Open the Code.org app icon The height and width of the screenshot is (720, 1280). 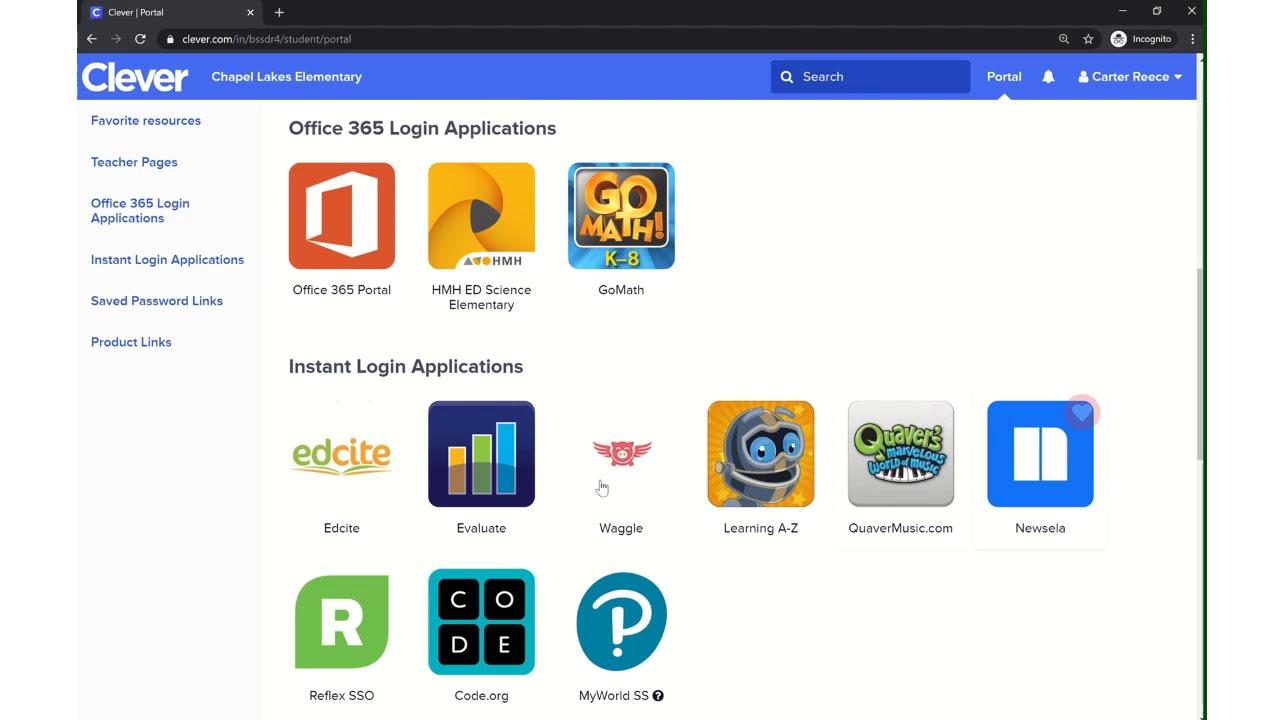(x=481, y=622)
